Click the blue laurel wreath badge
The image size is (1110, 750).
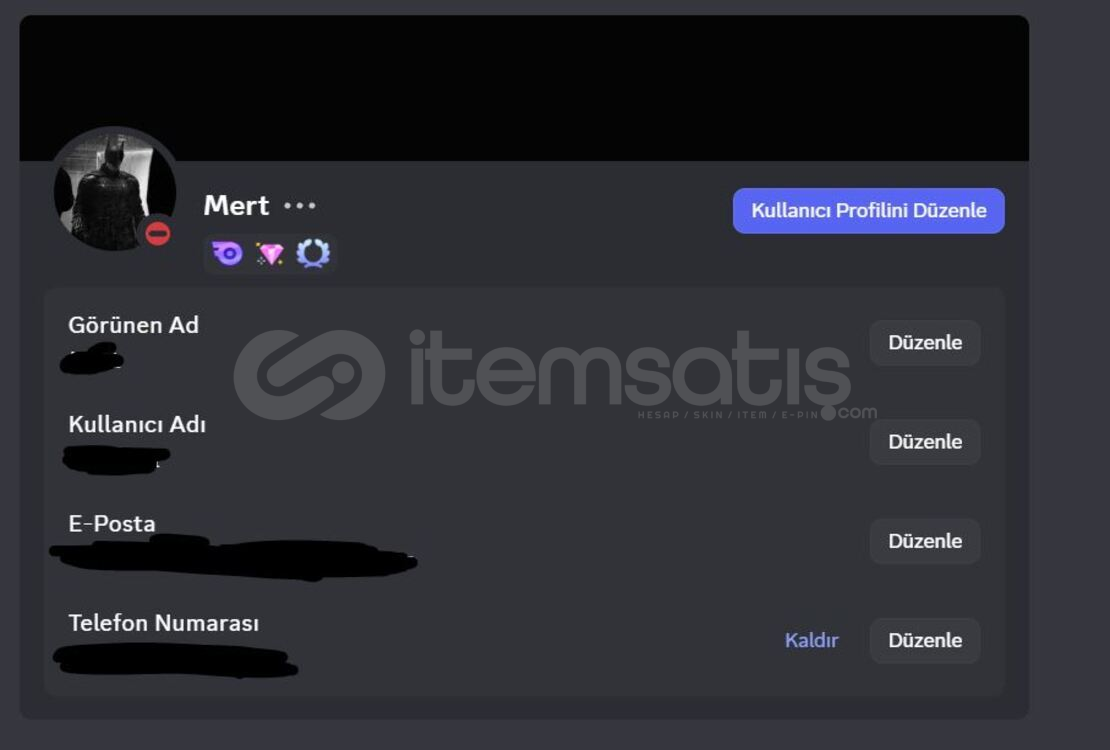click(313, 254)
